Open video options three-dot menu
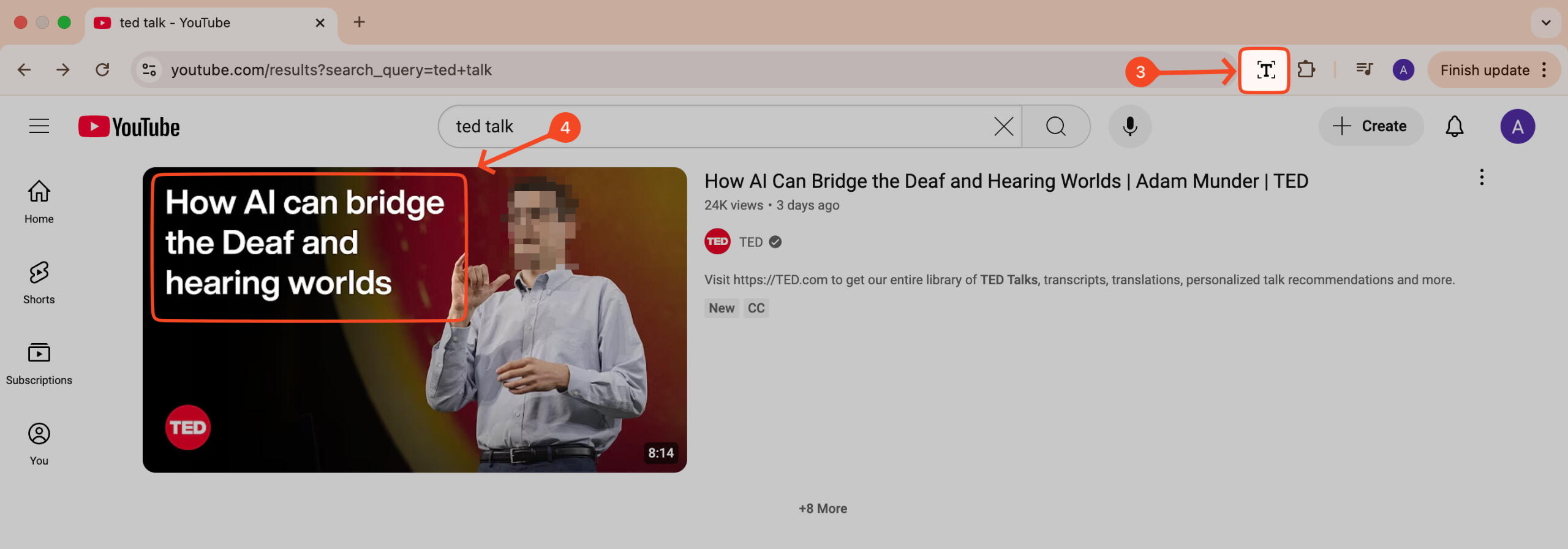 (1482, 178)
